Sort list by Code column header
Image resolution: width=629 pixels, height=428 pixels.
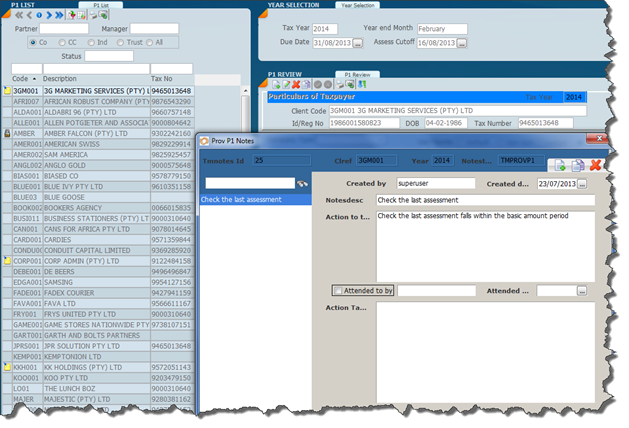point(21,78)
